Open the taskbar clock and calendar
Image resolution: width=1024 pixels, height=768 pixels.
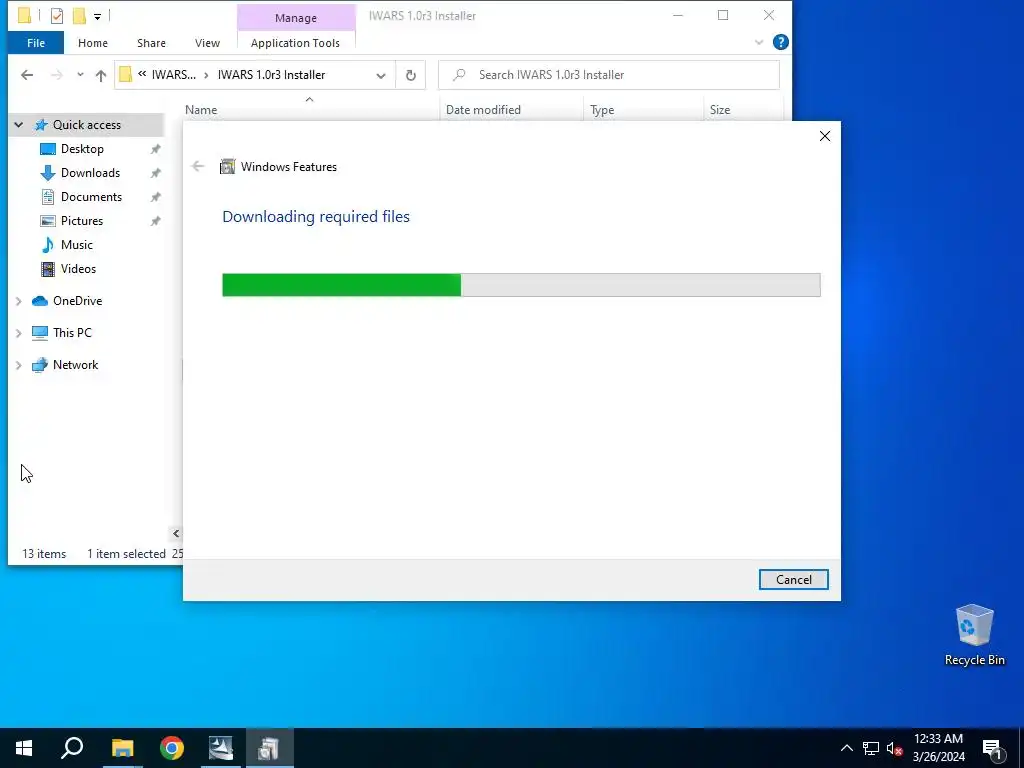938,748
